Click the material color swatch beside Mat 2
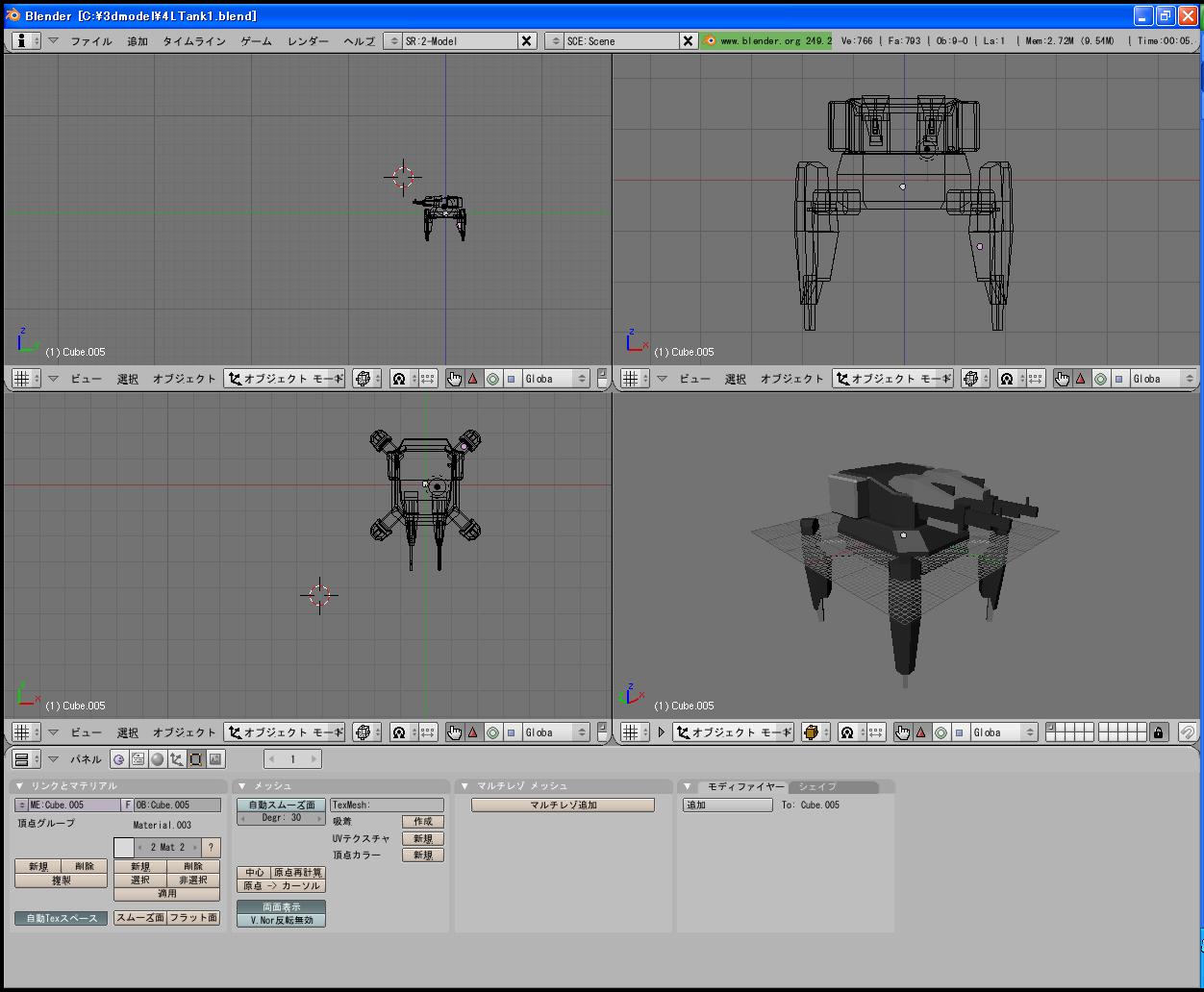1204x992 pixels. 123,848
